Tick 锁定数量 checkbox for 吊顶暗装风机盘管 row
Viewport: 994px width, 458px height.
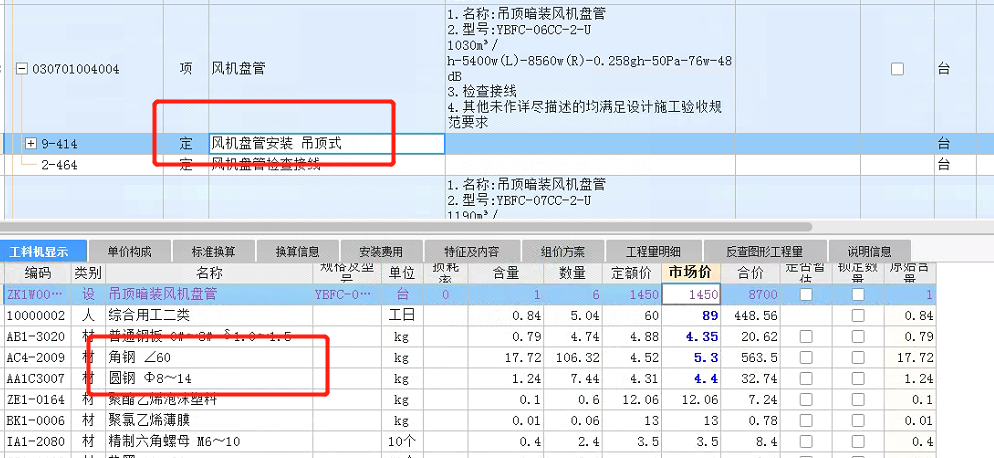[858, 294]
